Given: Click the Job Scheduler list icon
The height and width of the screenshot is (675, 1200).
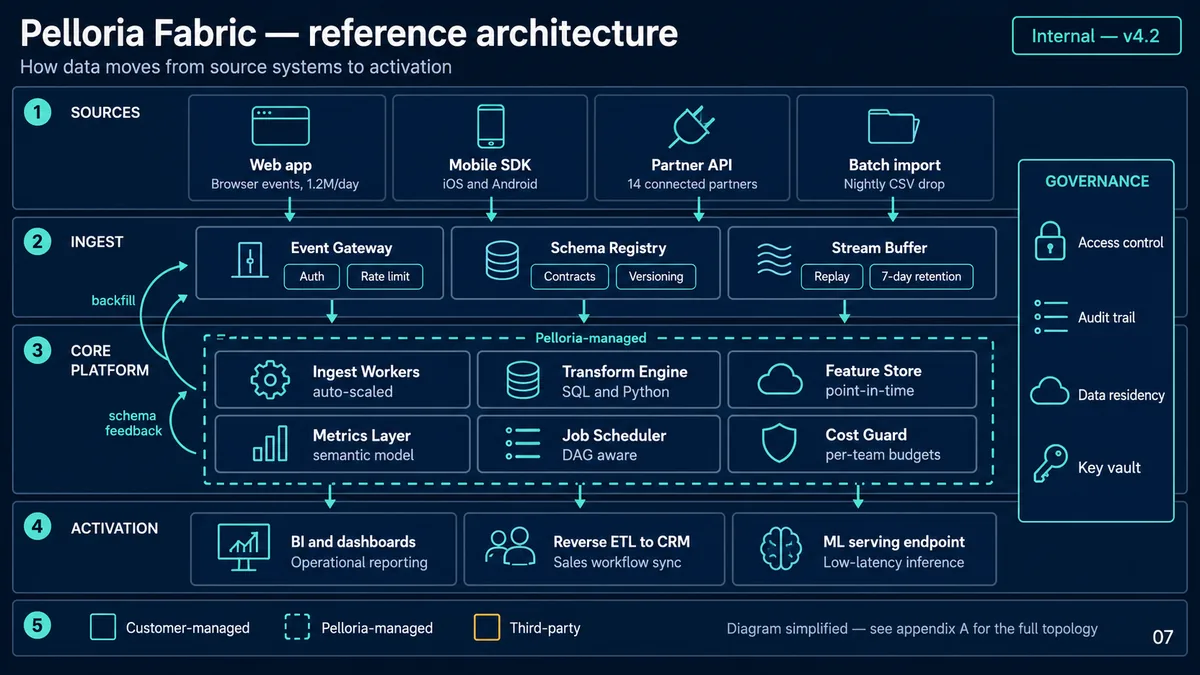Looking at the screenshot, I should [x=522, y=444].
